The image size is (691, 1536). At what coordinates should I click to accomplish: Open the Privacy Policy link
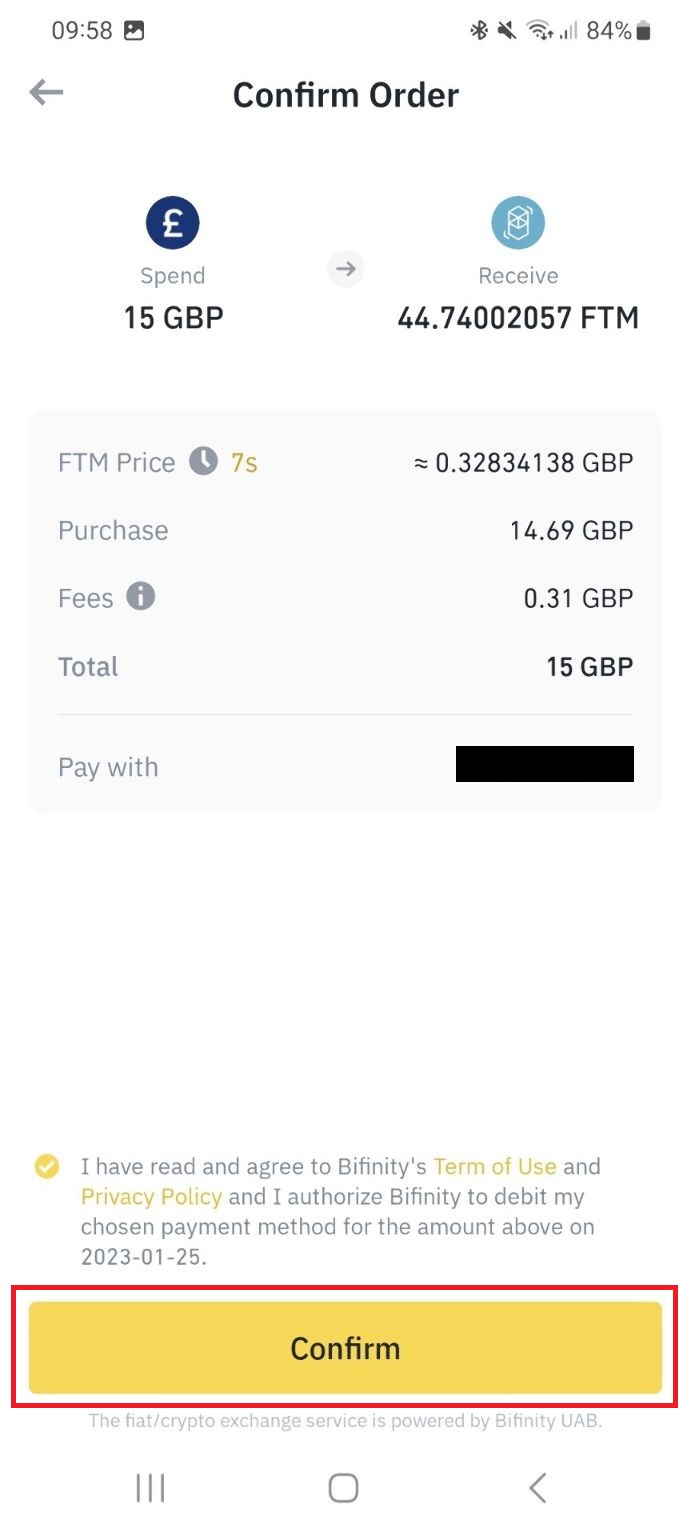151,1196
